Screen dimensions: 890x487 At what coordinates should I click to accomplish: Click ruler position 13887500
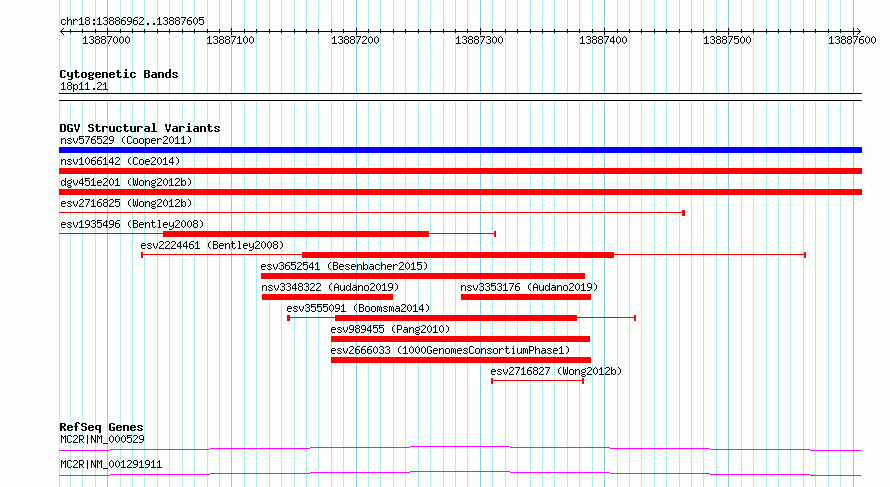(x=728, y=40)
